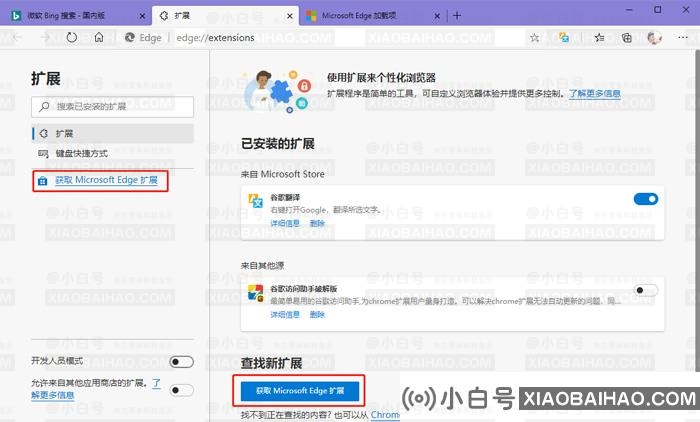Go to the home page

coord(99,38)
